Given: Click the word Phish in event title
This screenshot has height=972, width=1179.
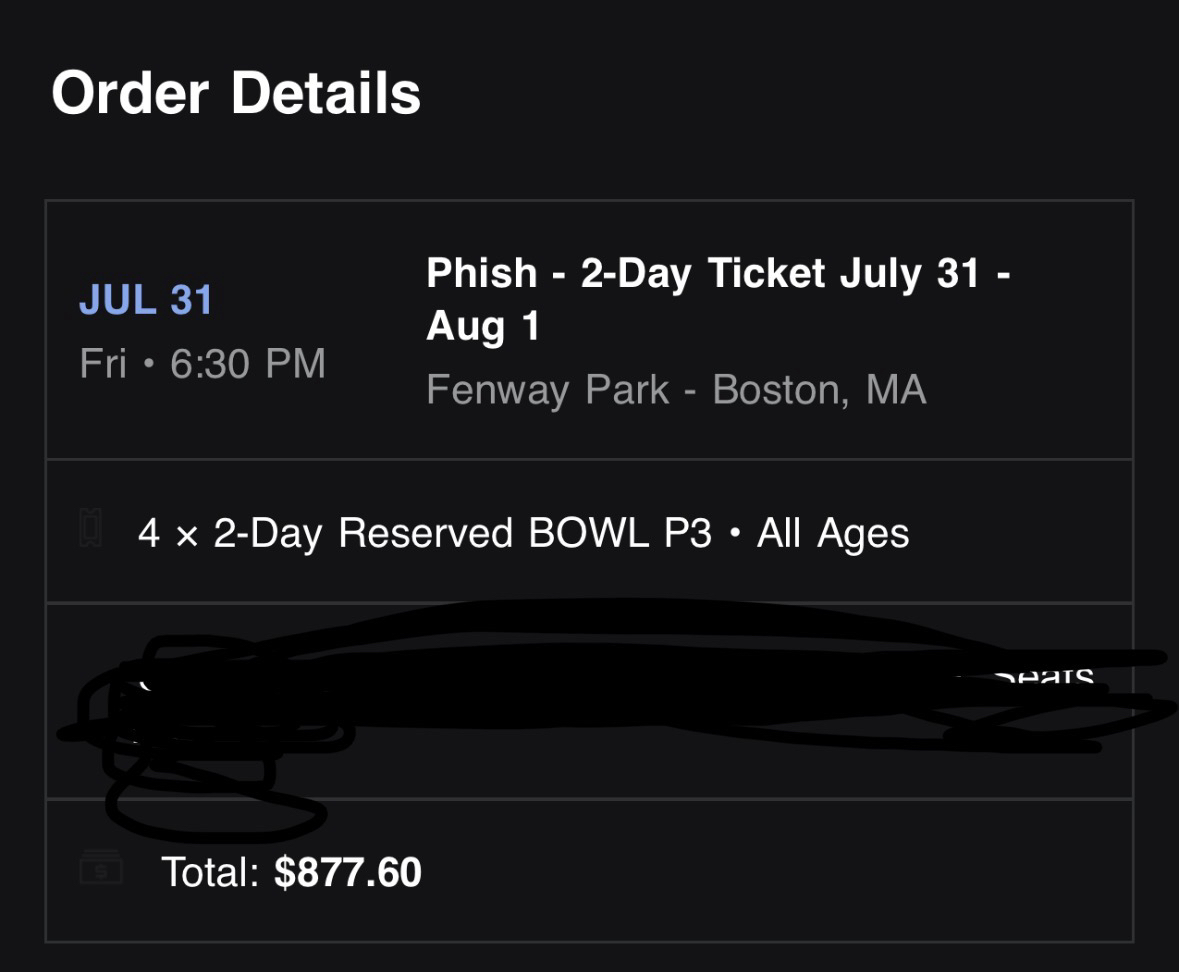Looking at the screenshot, I should (481, 274).
